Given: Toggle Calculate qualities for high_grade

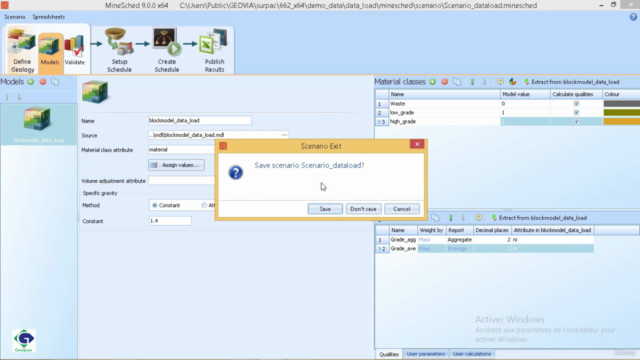Looking at the screenshot, I should [576, 122].
